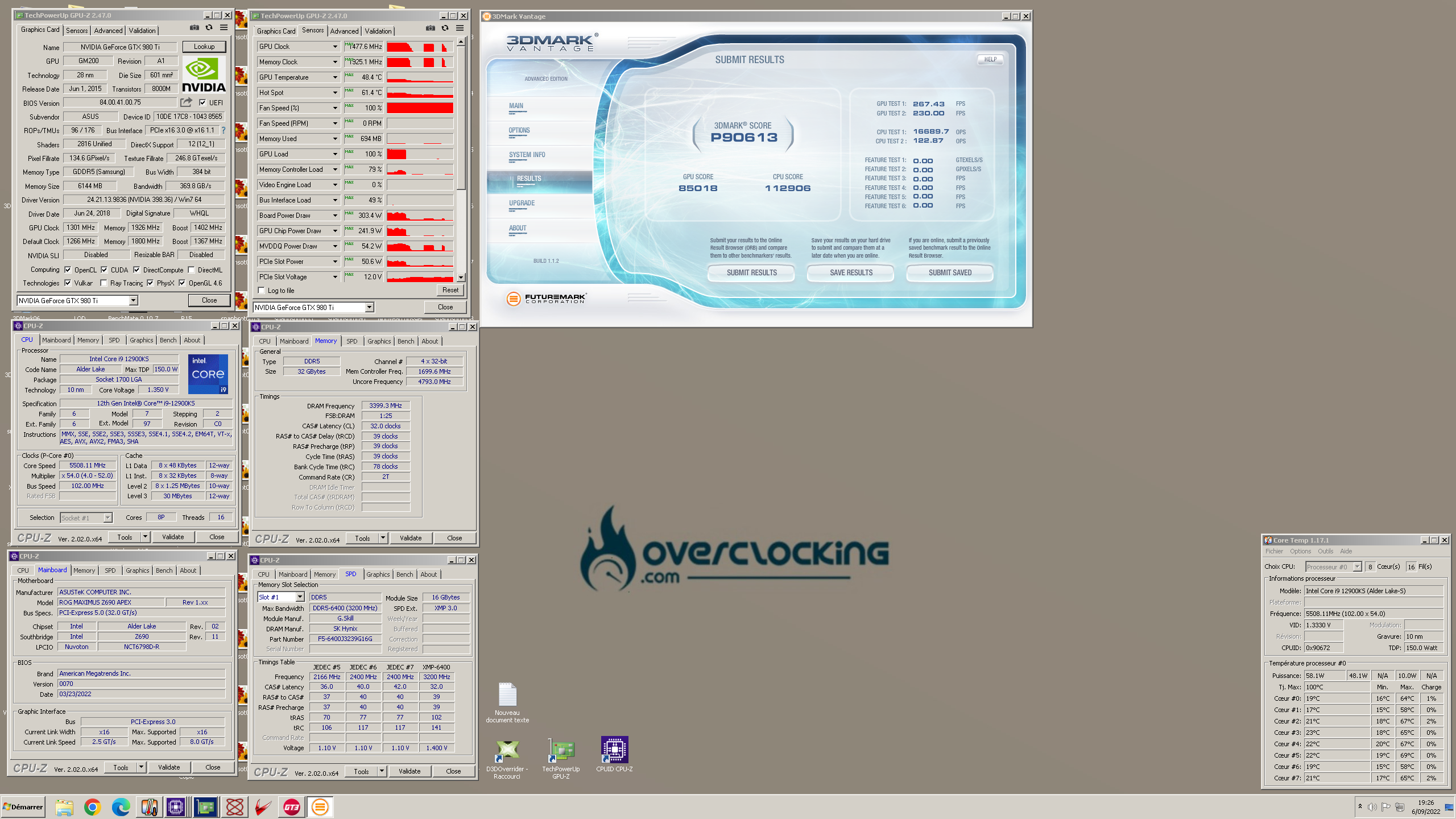Launch Microsoft Edge from the taskbar
The width and height of the screenshot is (1456, 819).
(121, 807)
